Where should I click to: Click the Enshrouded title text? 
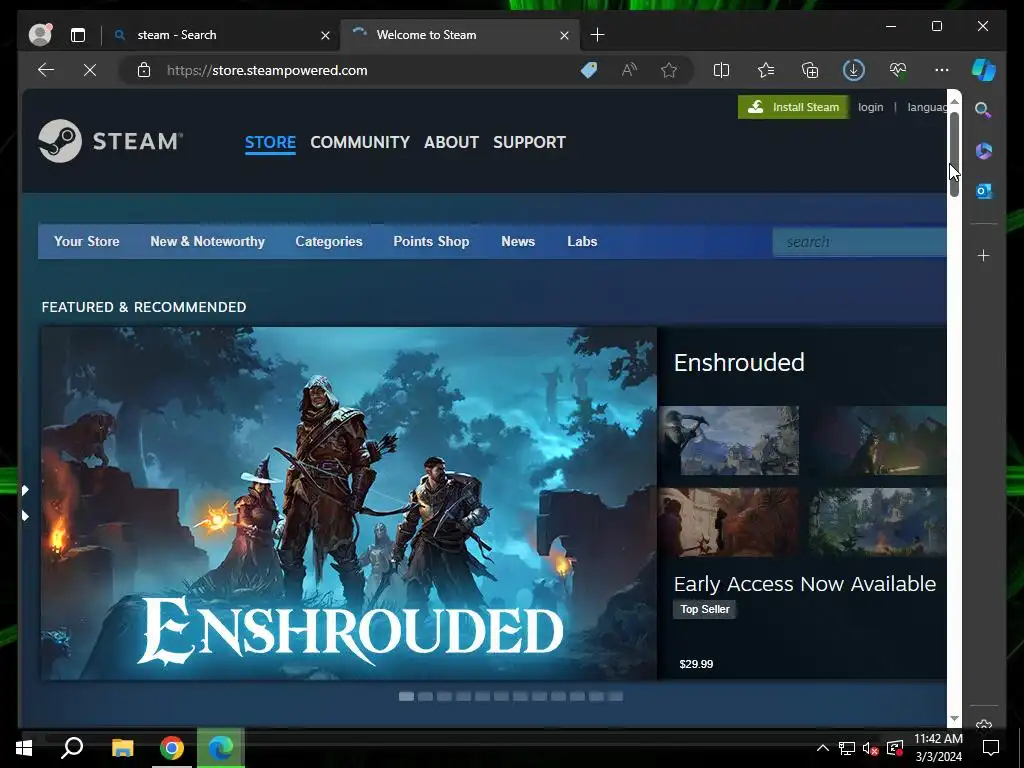tap(739, 362)
